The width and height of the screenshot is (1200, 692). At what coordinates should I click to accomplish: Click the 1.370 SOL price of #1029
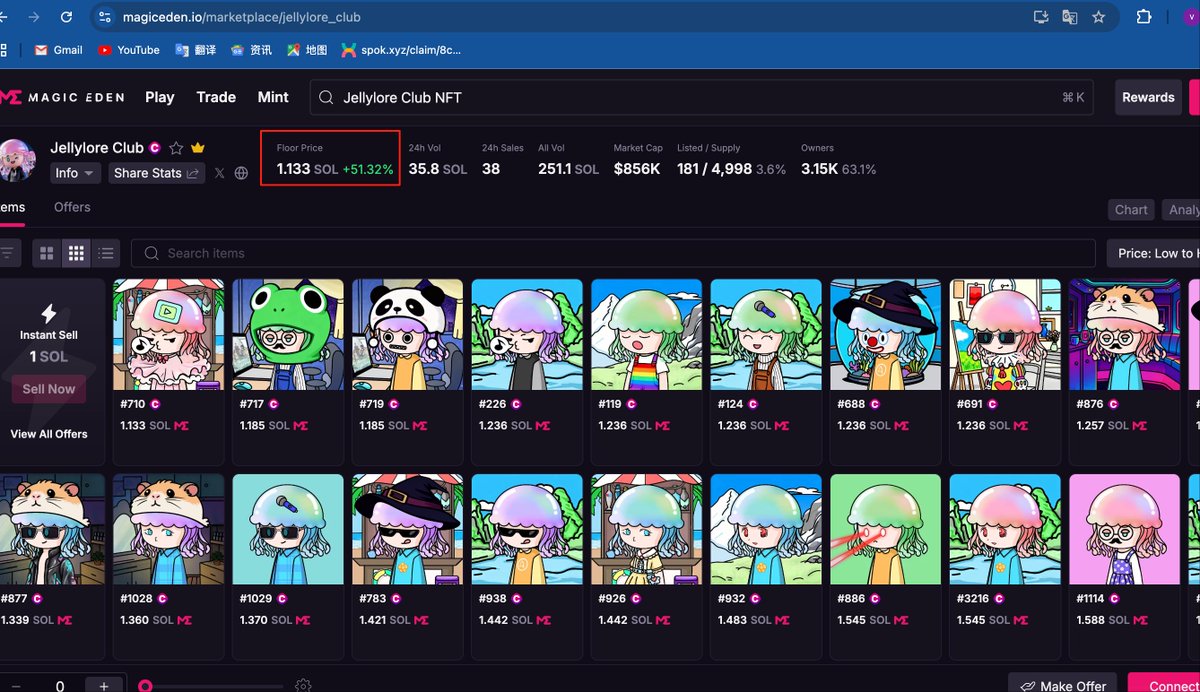tap(264, 620)
